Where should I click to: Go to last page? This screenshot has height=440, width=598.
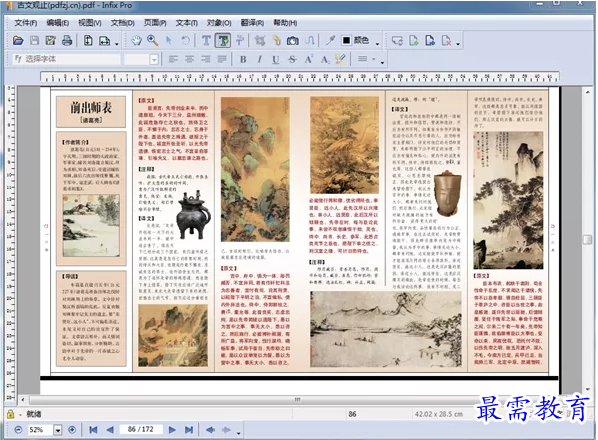(188, 430)
